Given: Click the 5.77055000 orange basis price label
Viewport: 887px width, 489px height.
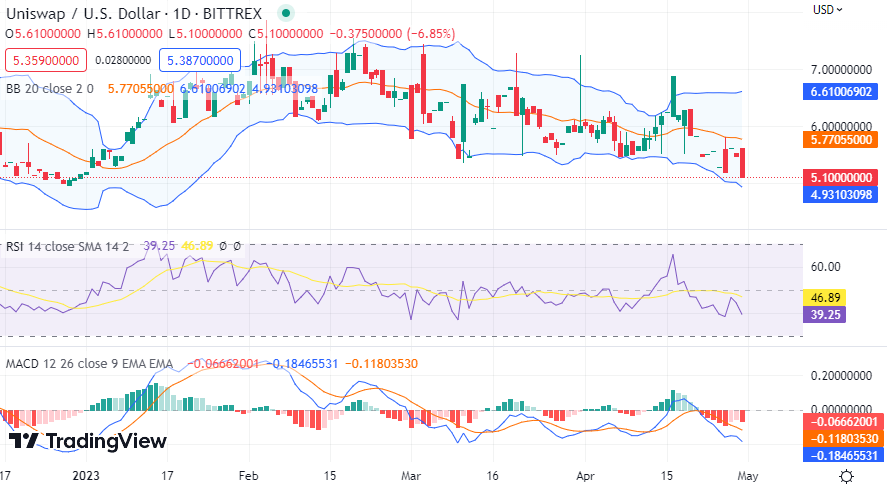Looking at the screenshot, I should [841, 139].
